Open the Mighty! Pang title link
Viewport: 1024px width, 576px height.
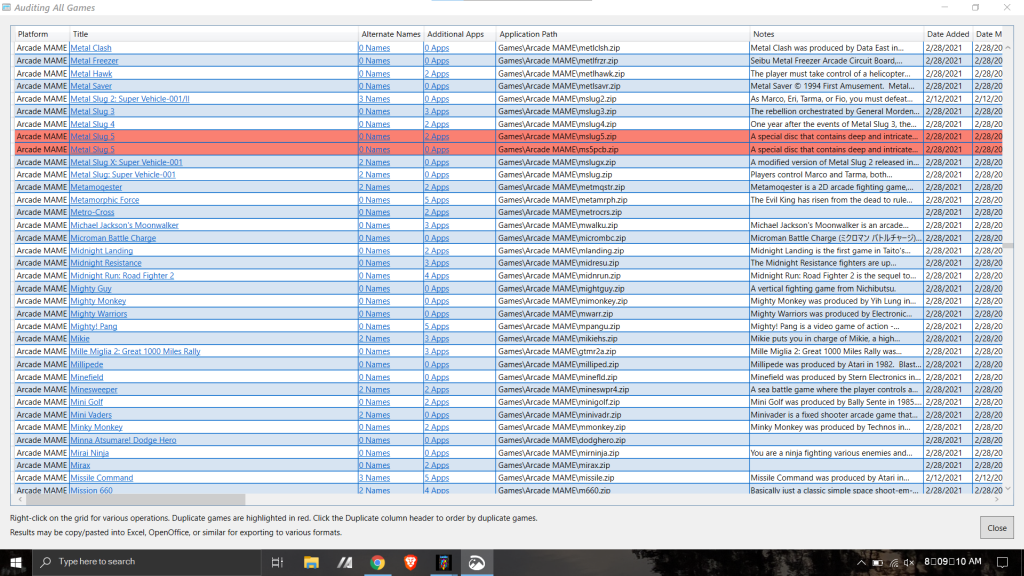(94, 327)
